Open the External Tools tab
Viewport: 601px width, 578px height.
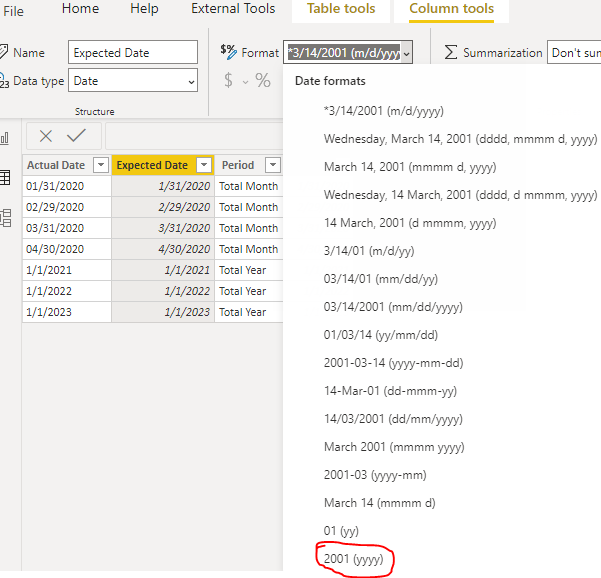(x=233, y=8)
